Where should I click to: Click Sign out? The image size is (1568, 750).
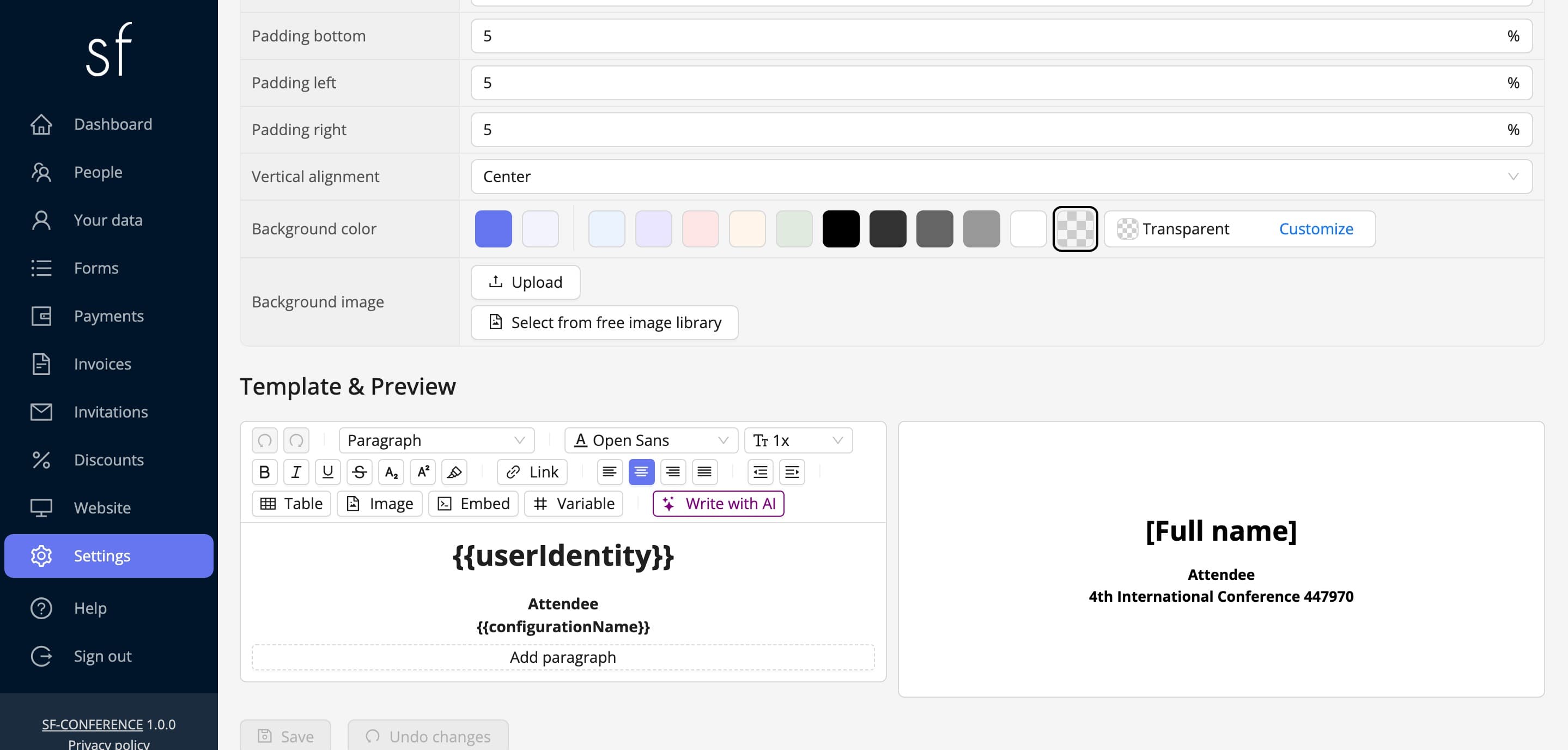coord(109,656)
